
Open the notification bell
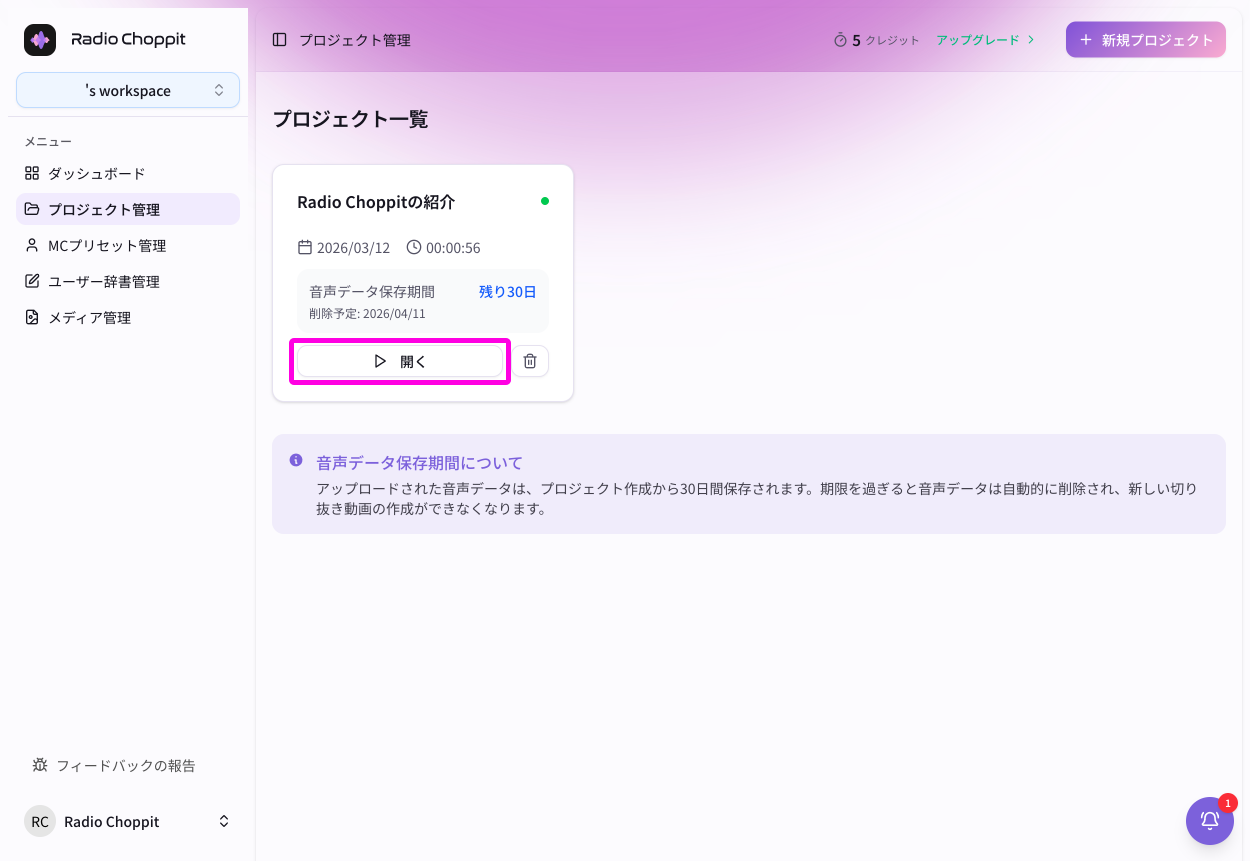[1209, 821]
